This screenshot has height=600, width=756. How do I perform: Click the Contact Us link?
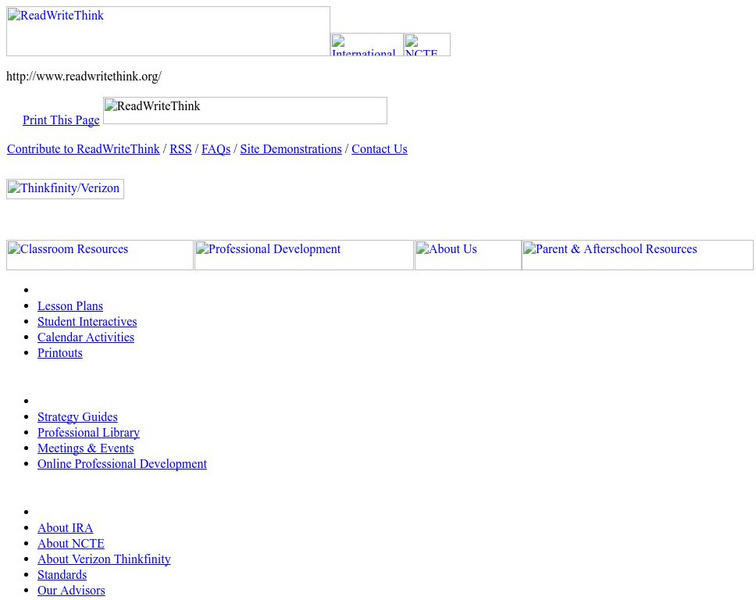click(x=379, y=149)
